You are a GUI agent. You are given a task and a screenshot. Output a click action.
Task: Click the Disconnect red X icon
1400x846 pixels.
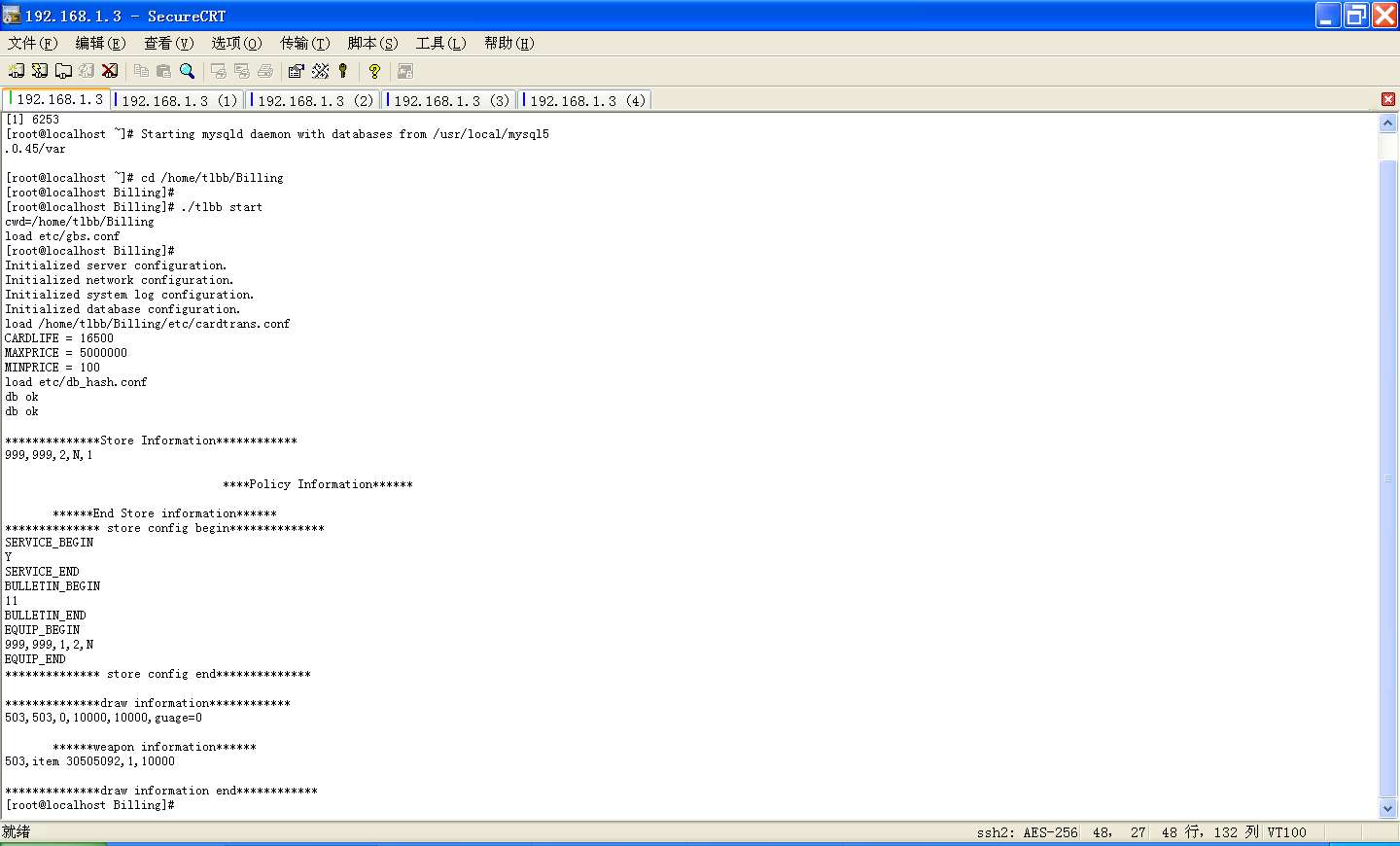(110, 71)
